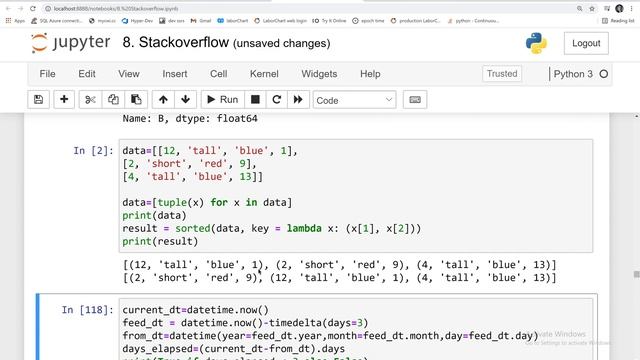Insert a cell below with plus icon
The image size is (640, 360).
pyautogui.click(x=64, y=100)
